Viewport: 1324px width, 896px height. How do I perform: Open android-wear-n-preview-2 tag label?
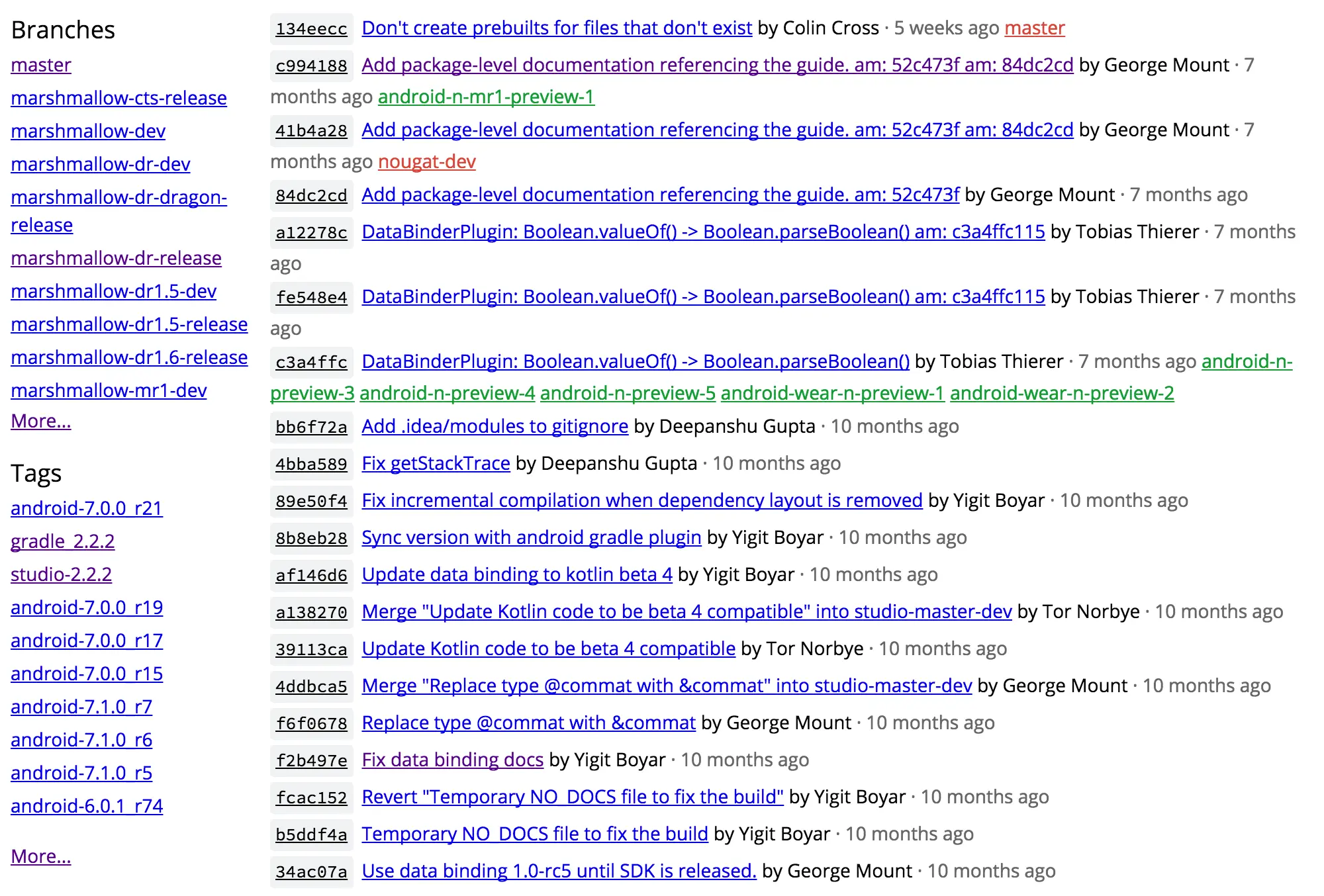point(1062,393)
